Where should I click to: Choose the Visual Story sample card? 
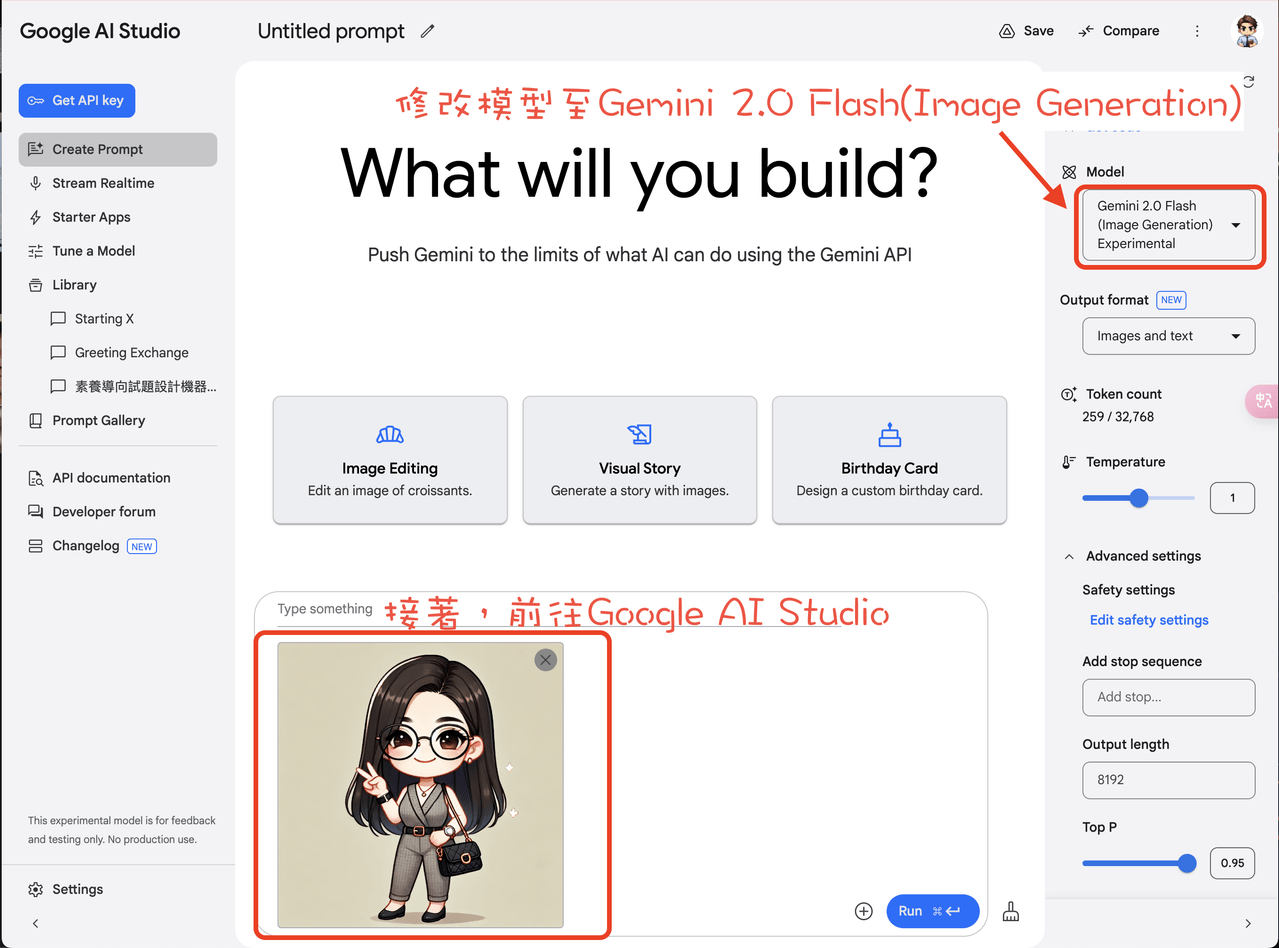(x=640, y=460)
